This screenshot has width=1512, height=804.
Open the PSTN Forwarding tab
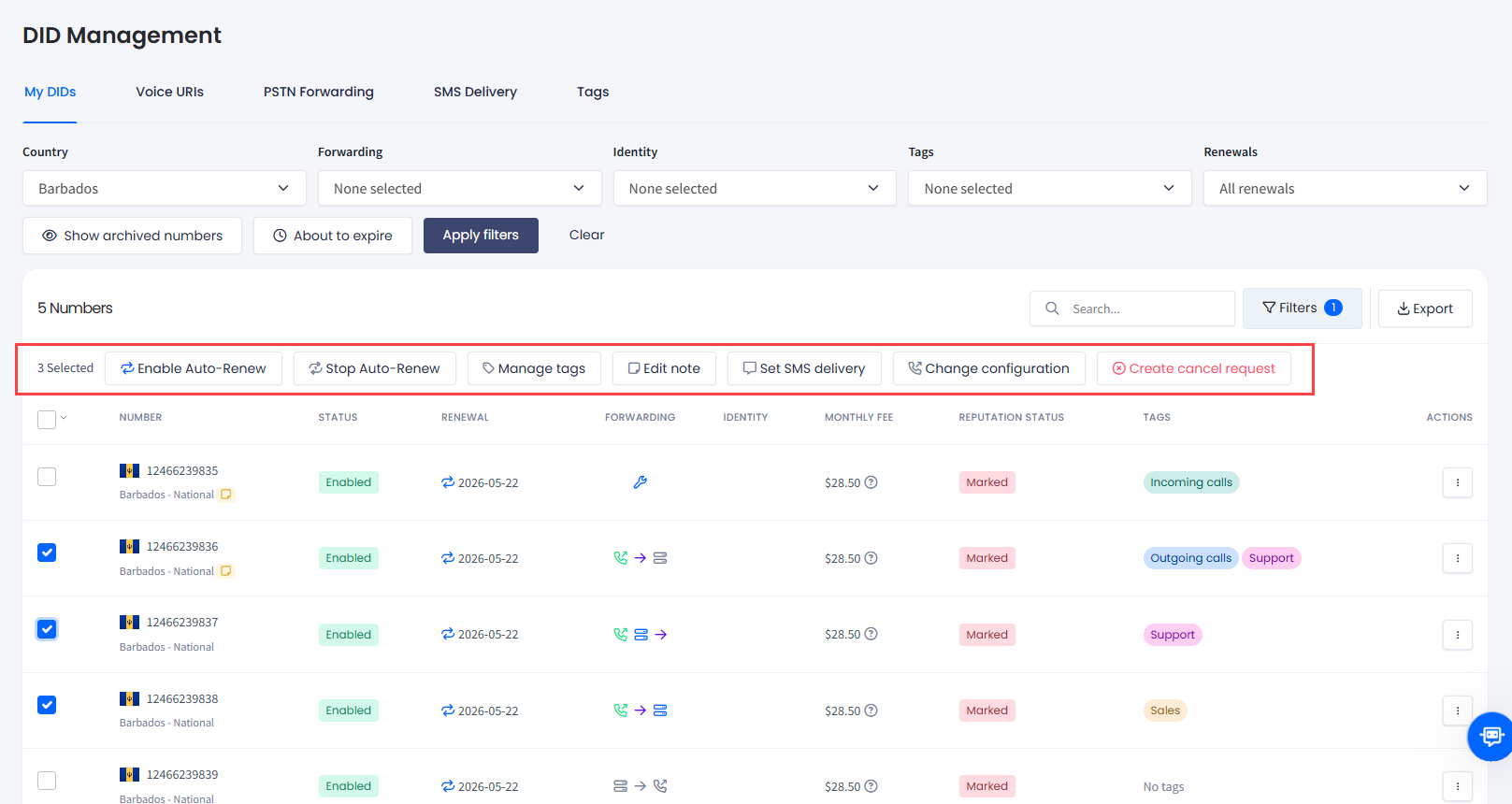(319, 92)
